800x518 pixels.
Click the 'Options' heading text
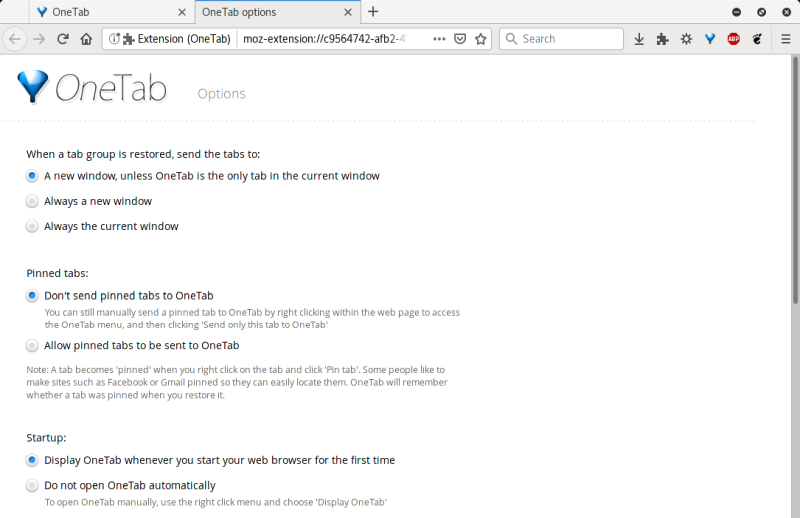221,94
